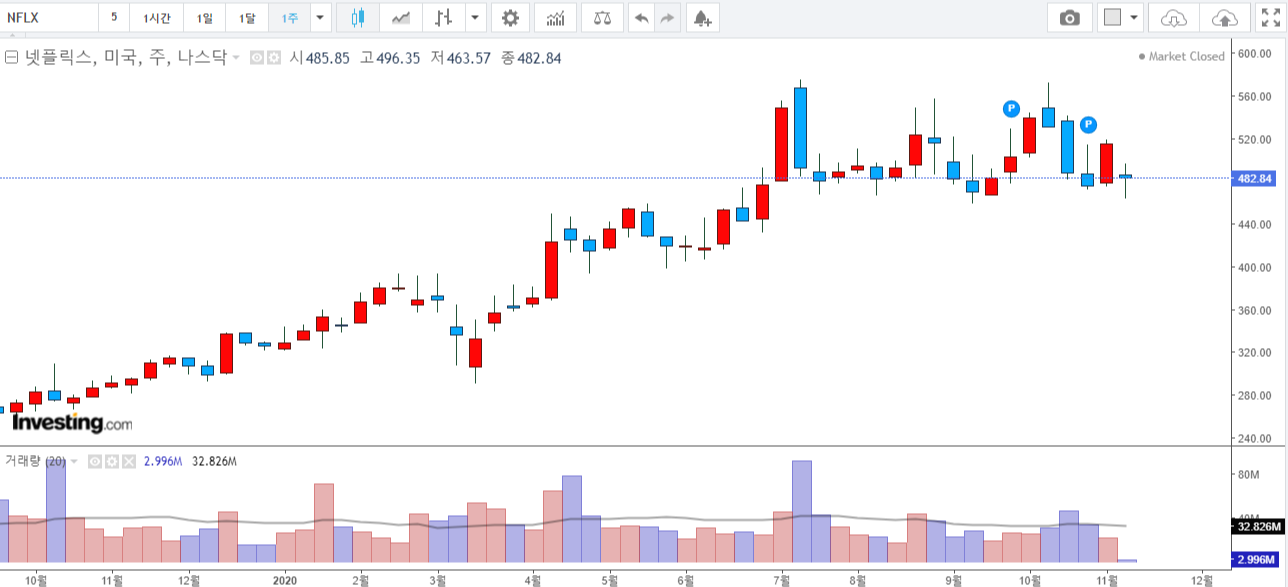Toggle visibility of 넷플릭스 price series

pos(255,58)
